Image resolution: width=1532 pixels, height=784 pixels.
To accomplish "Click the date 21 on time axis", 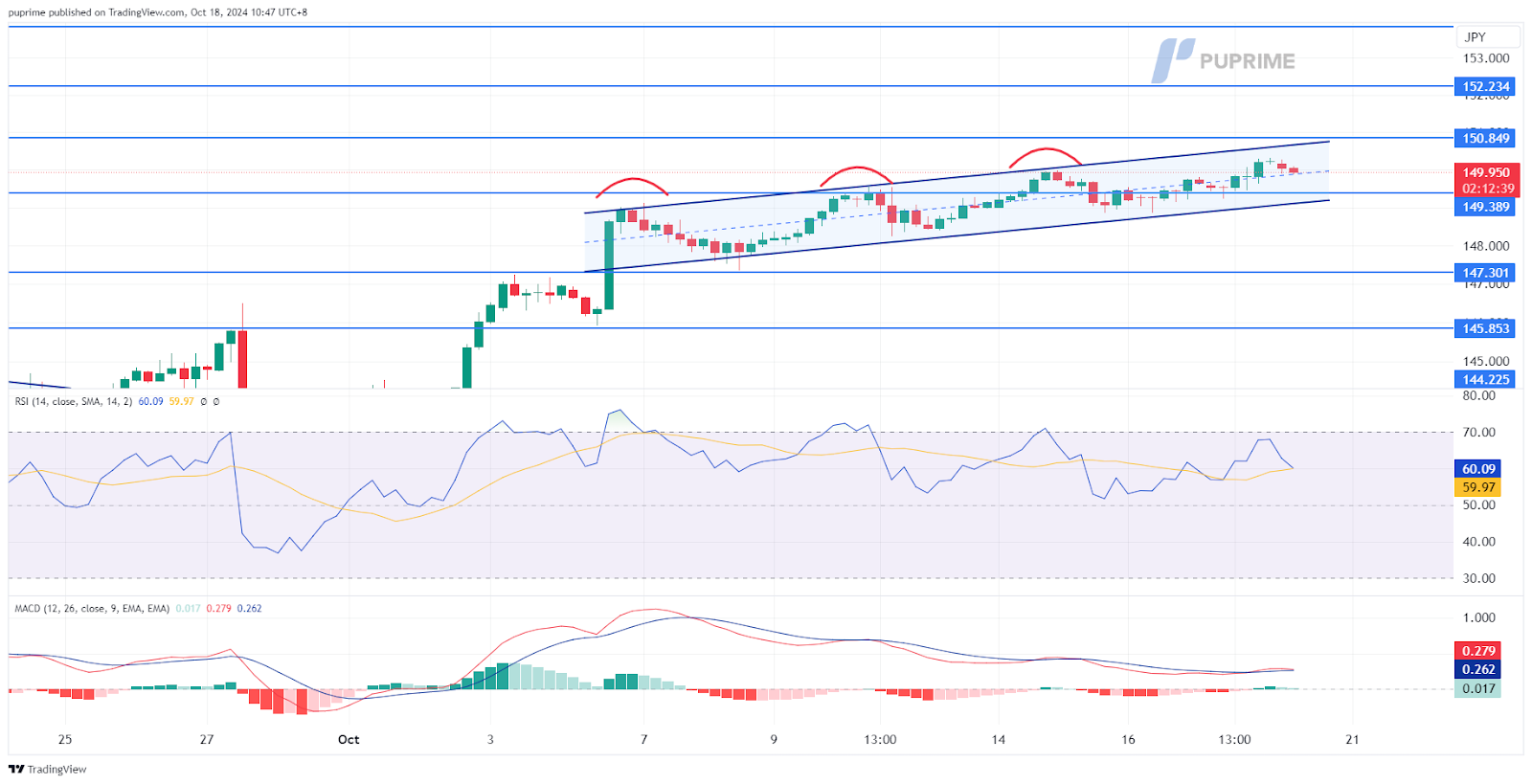I will [1352, 739].
